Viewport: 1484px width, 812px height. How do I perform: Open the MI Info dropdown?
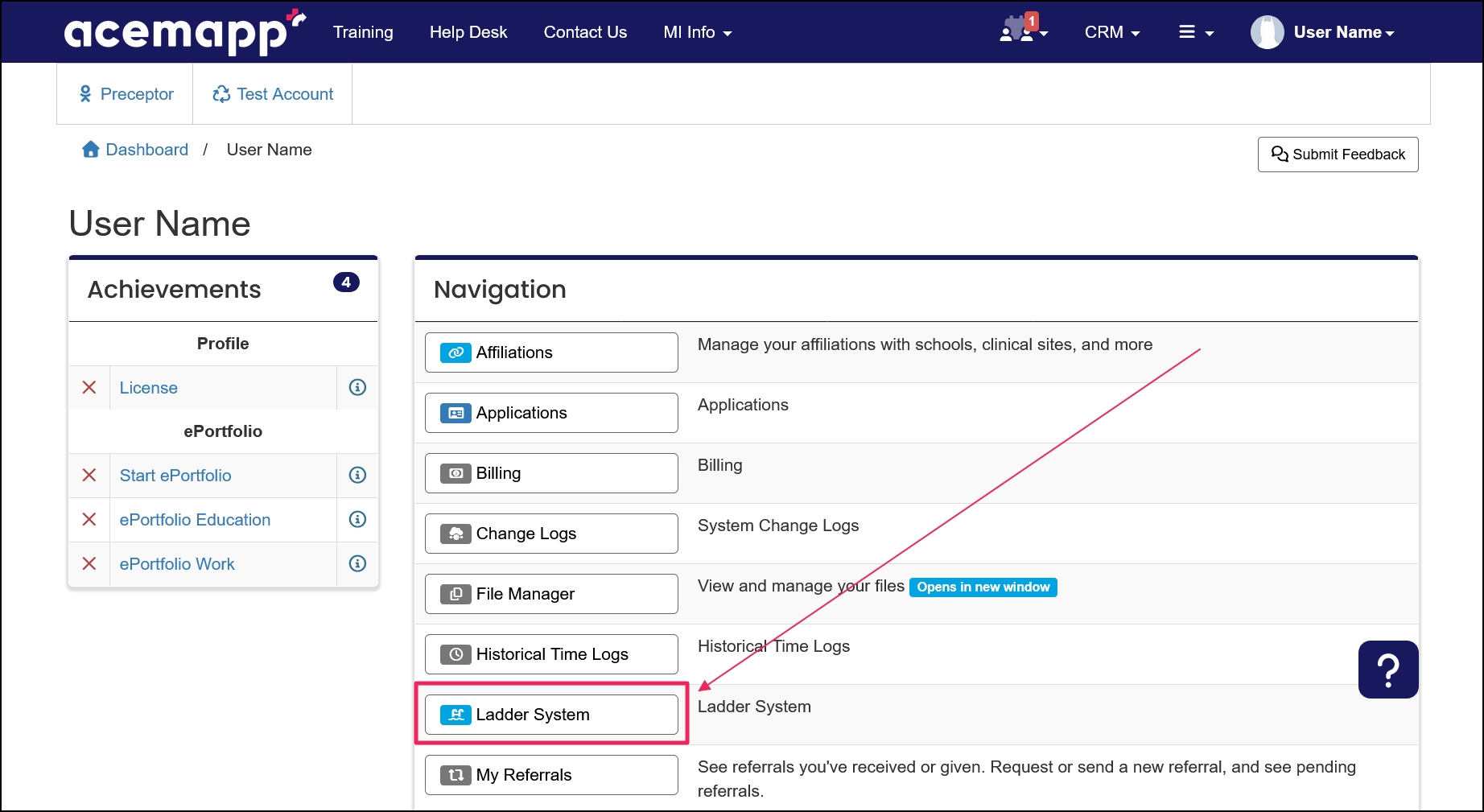[x=697, y=32]
